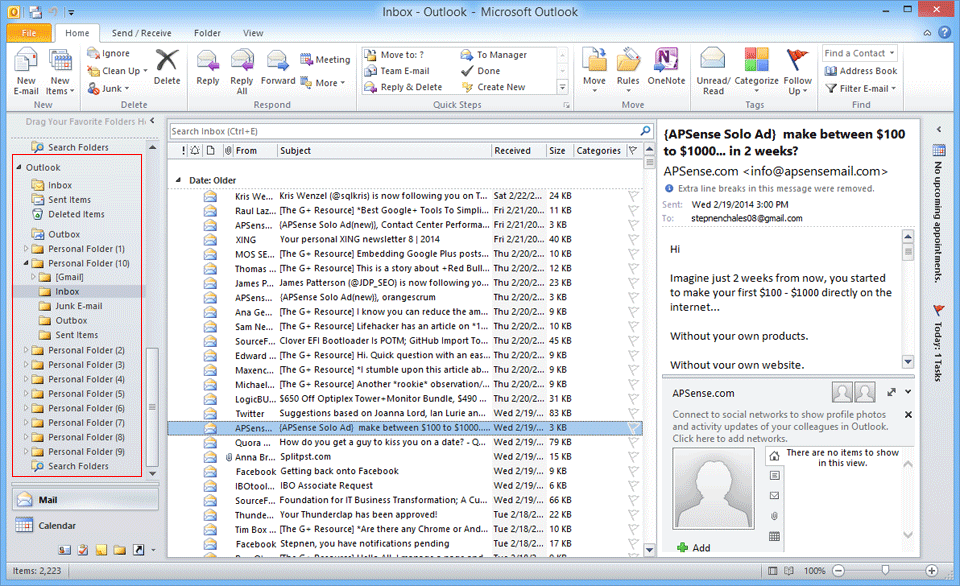Close the social networks info message
Image resolution: width=960 pixels, height=586 pixels.
pyautogui.click(x=909, y=415)
